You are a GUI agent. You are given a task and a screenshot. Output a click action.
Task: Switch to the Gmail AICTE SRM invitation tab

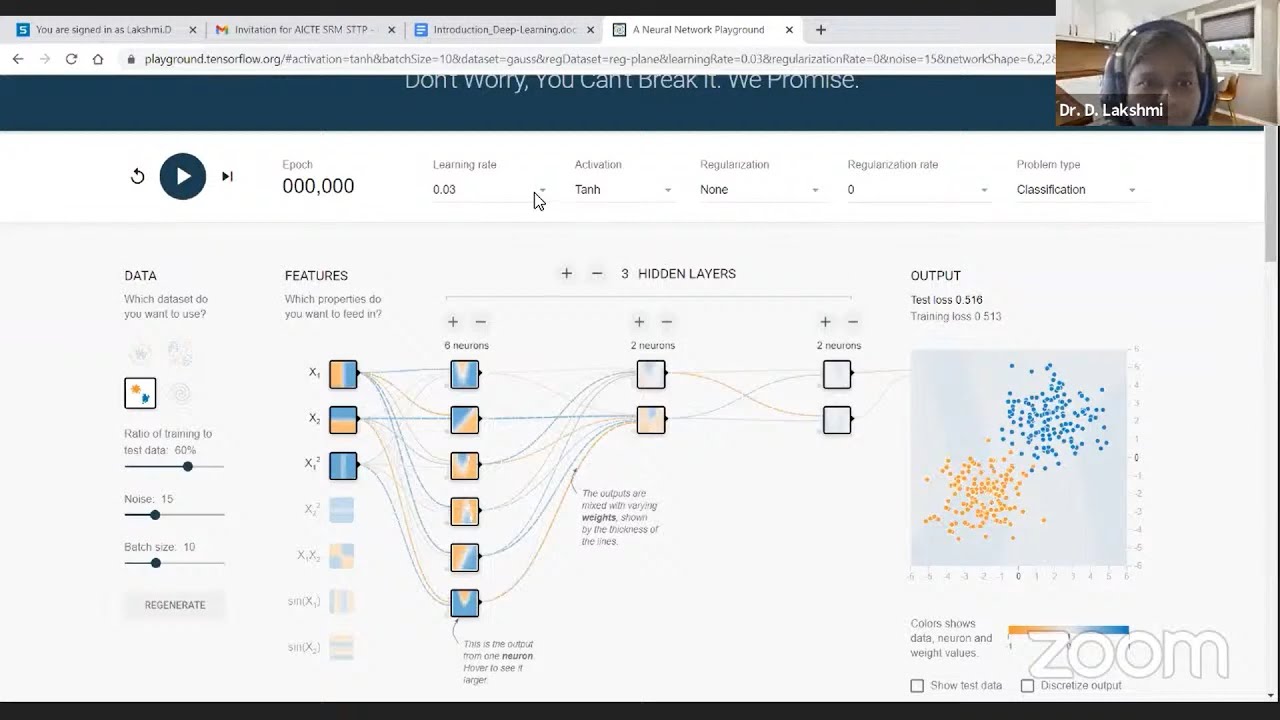(x=304, y=30)
